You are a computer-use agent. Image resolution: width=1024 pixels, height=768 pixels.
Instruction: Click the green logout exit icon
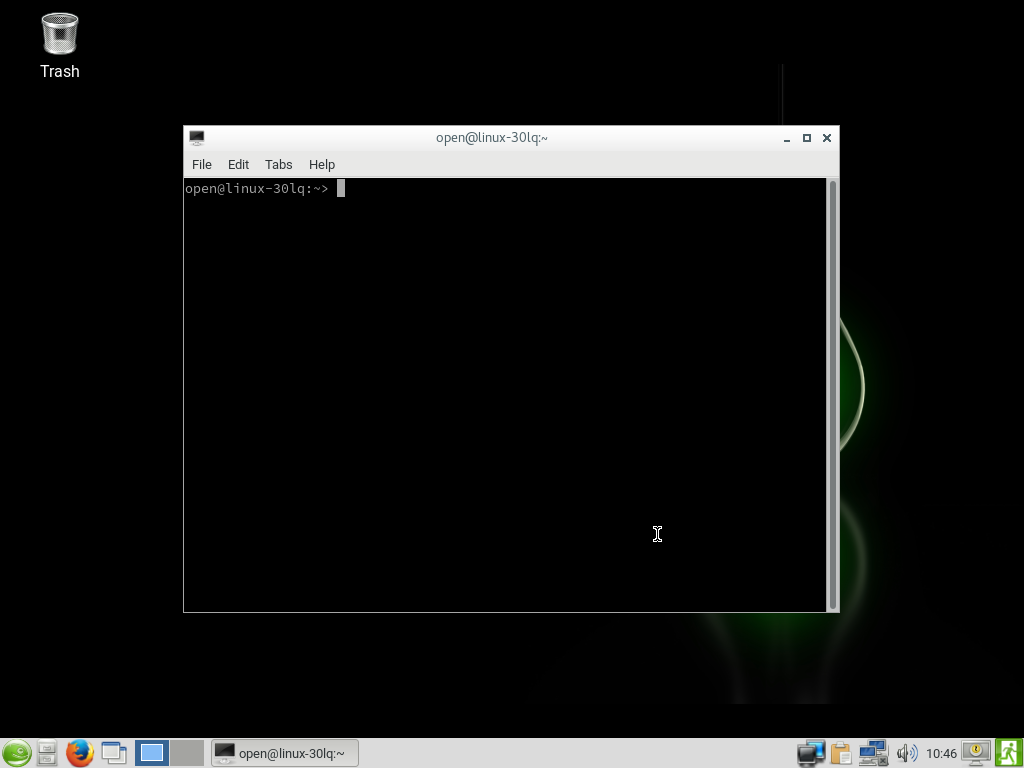point(1008,753)
